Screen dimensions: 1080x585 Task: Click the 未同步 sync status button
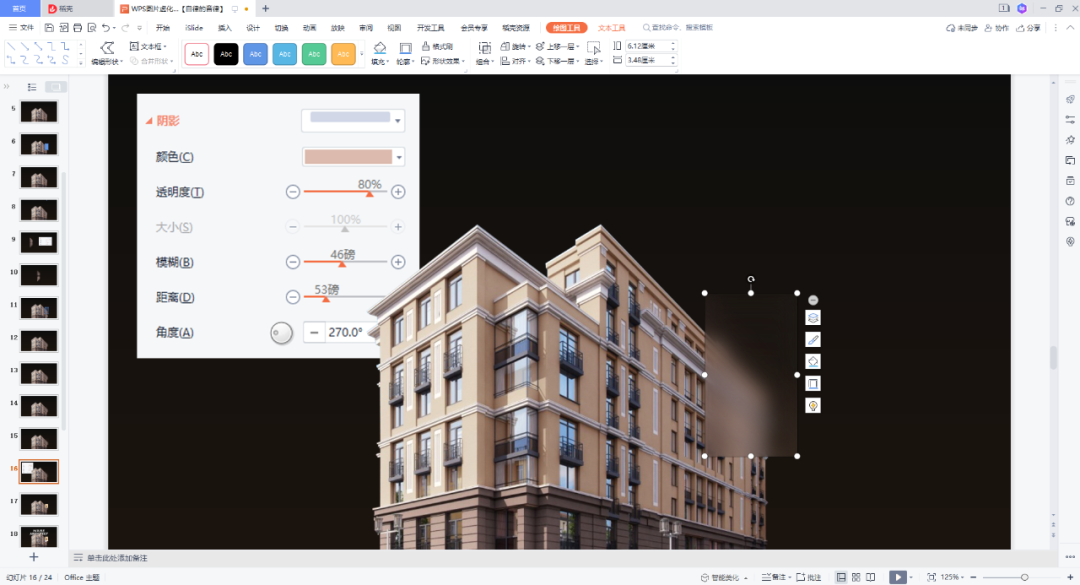click(962, 28)
